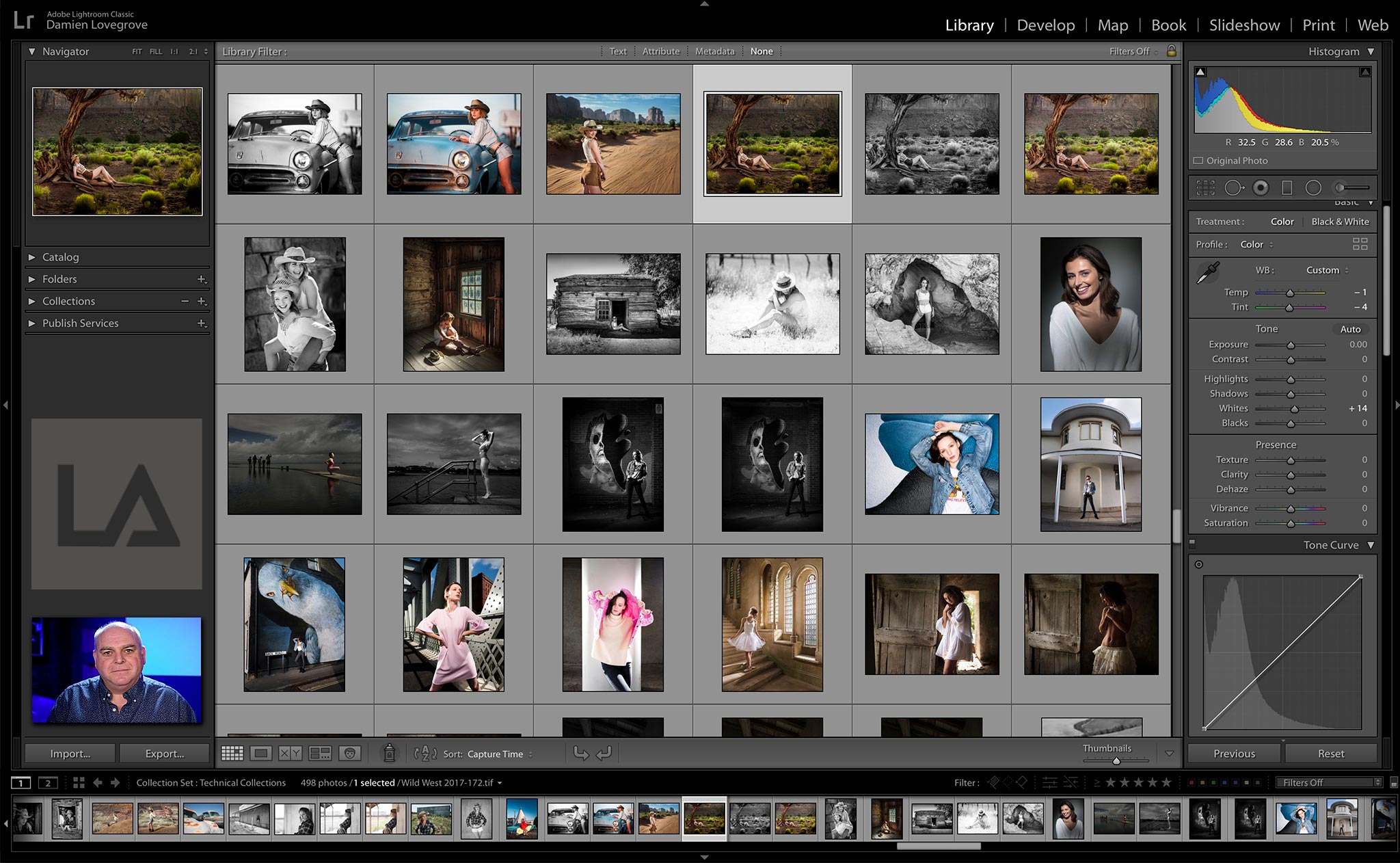Click the Whites slider handle
The height and width of the screenshot is (863, 1400).
(x=1294, y=409)
